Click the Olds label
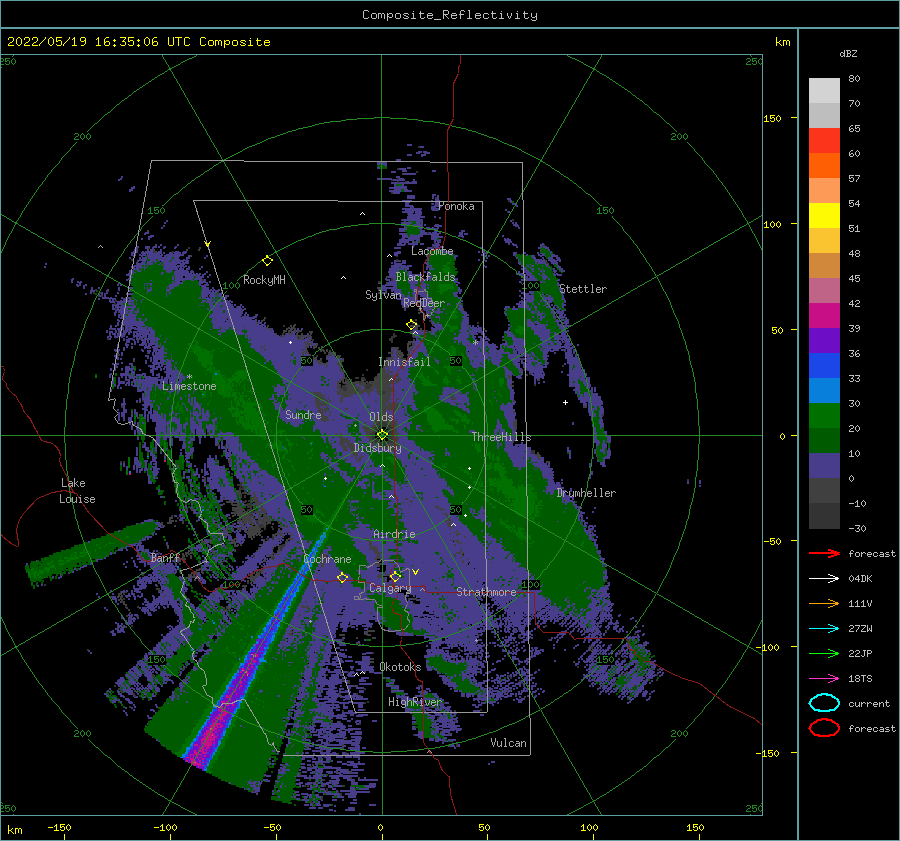Image resolution: width=900 pixels, height=841 pixels. [x=381, y=417]
